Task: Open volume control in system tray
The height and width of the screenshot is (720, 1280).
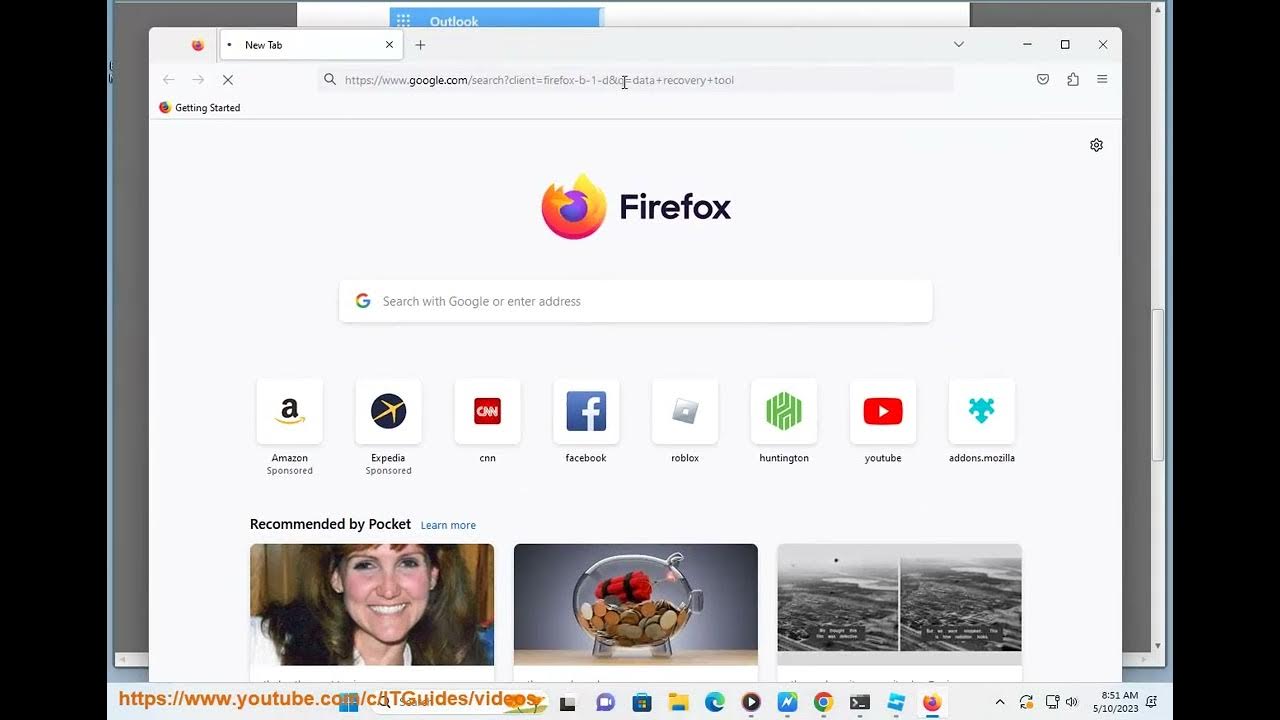Action: click(x=1072, y=702)
